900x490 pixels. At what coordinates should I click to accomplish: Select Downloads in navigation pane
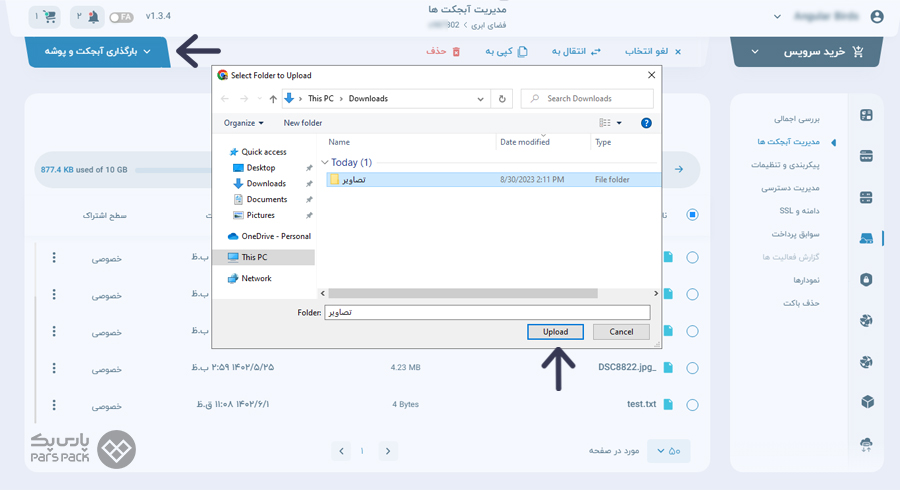click(x=266, y=184)
